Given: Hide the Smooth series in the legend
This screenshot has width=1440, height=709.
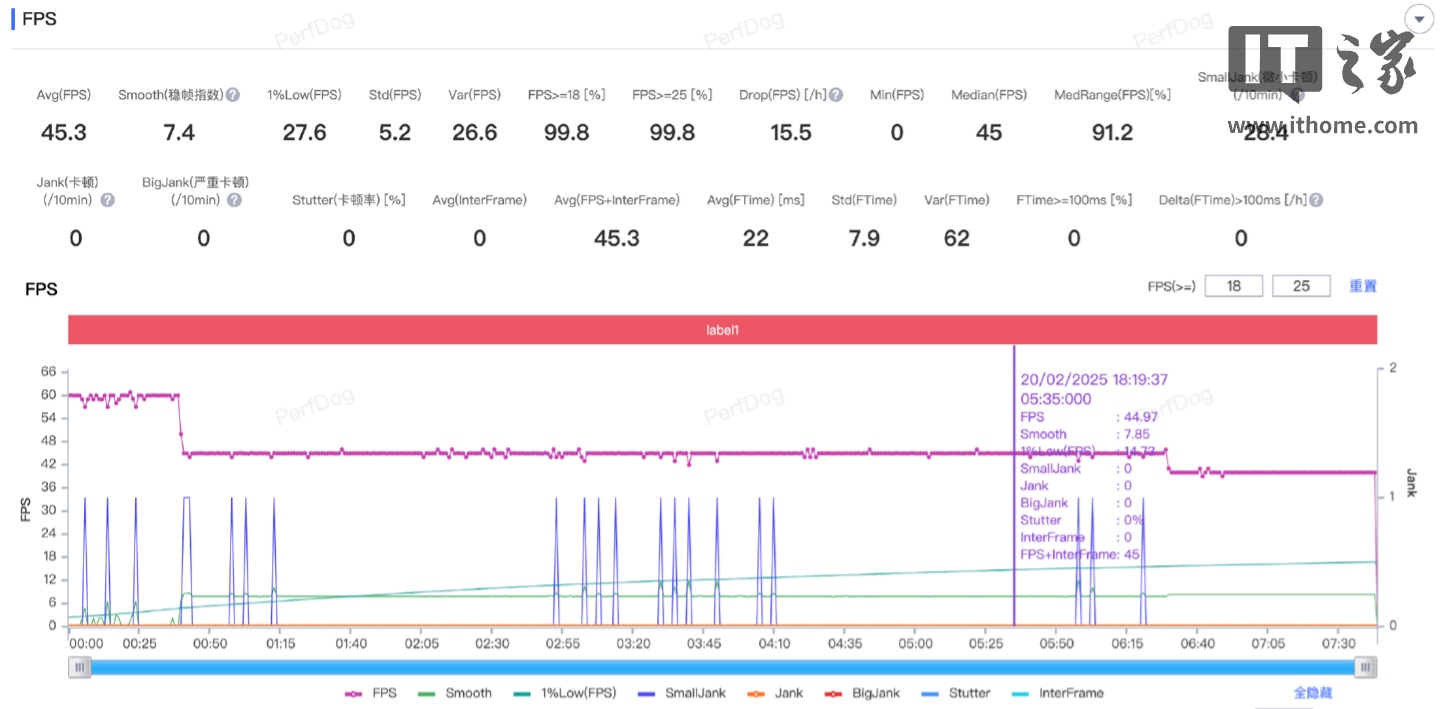Looking at the screenshot, I should click(455, 693).
